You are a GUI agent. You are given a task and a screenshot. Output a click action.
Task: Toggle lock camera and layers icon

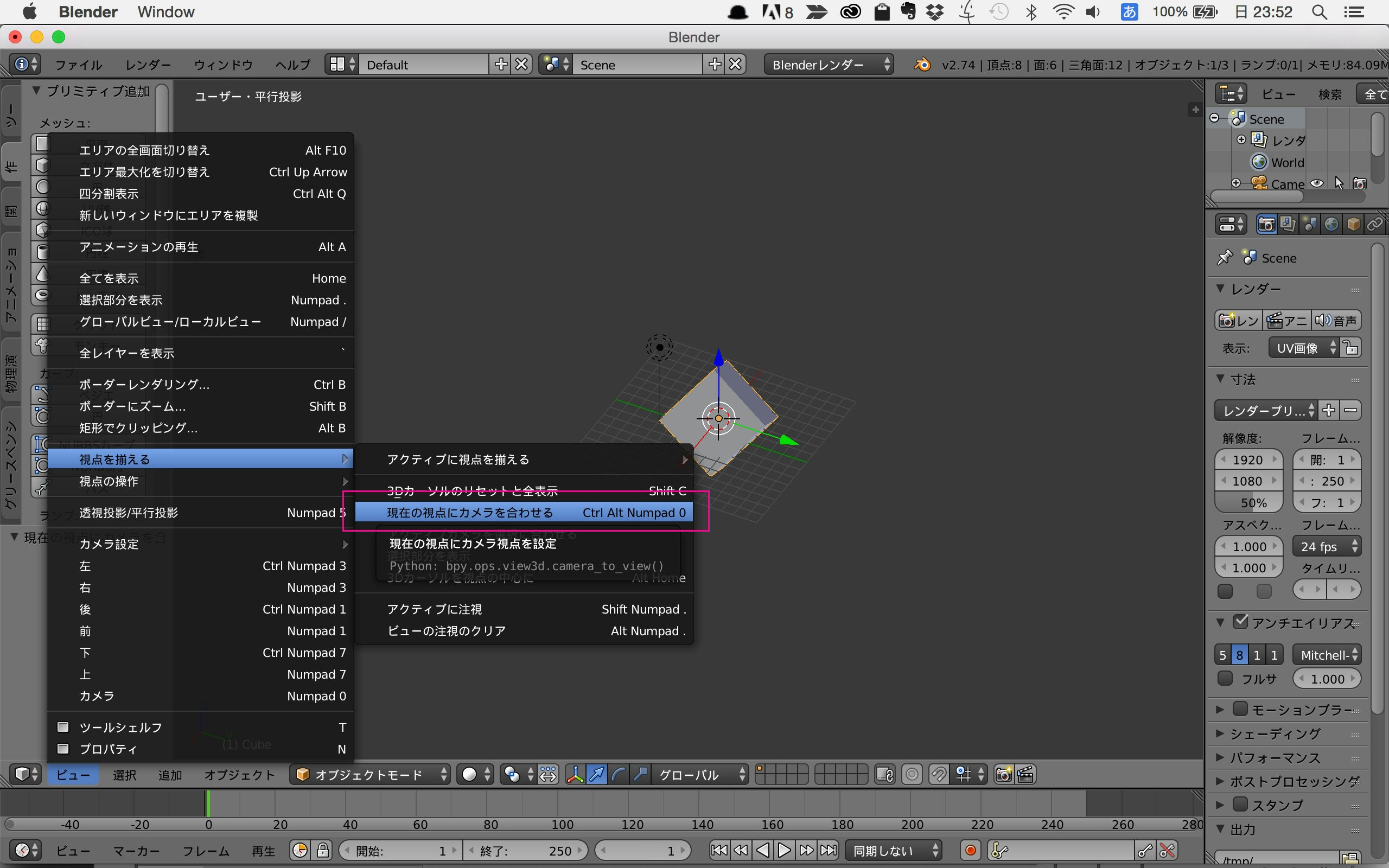pyautogui.click(x=885, y=775)
